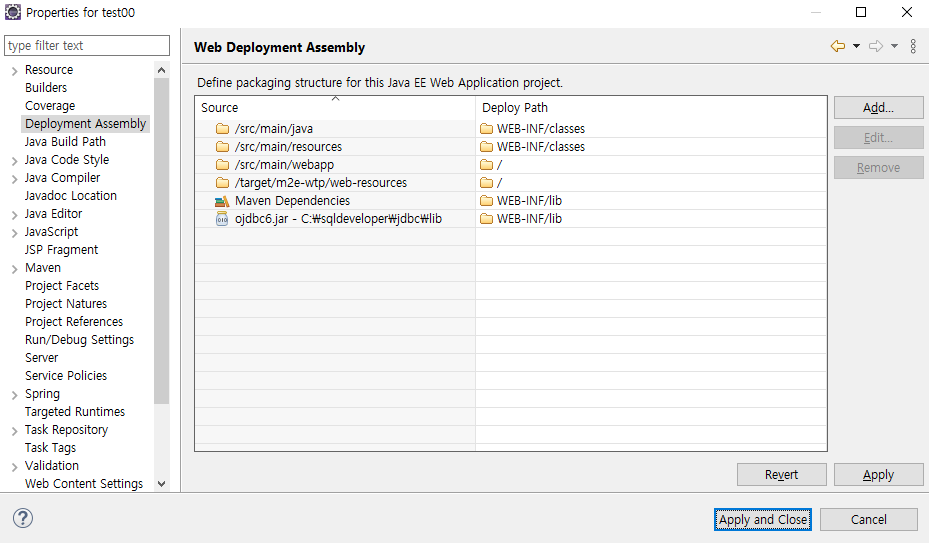Click the help question mark icon
The width and height of the screenshot is (929, 543).
click(23, 518)
